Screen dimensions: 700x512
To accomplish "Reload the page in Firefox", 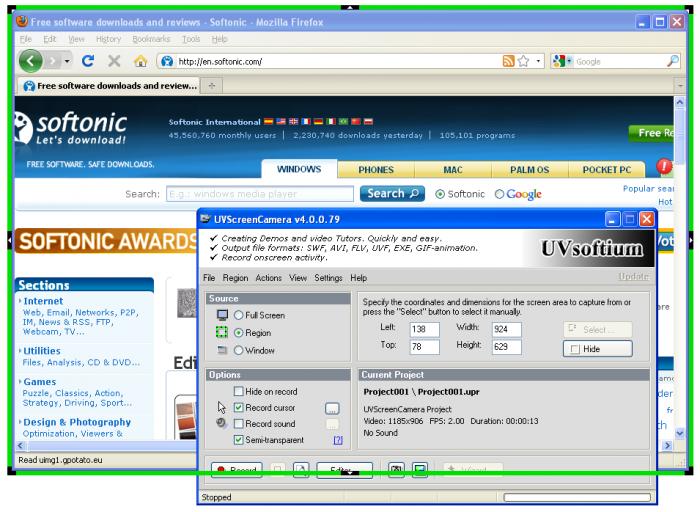I will tap(88, 61).
